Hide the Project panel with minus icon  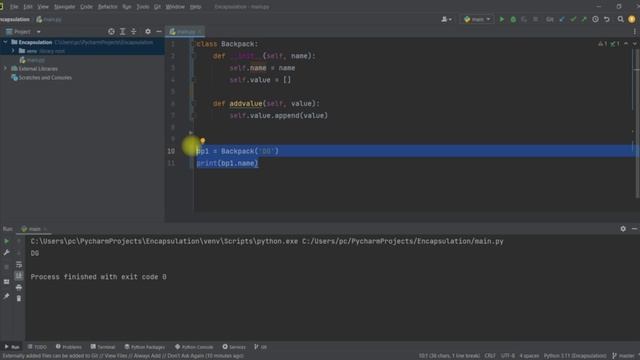[x=159, y=31]
